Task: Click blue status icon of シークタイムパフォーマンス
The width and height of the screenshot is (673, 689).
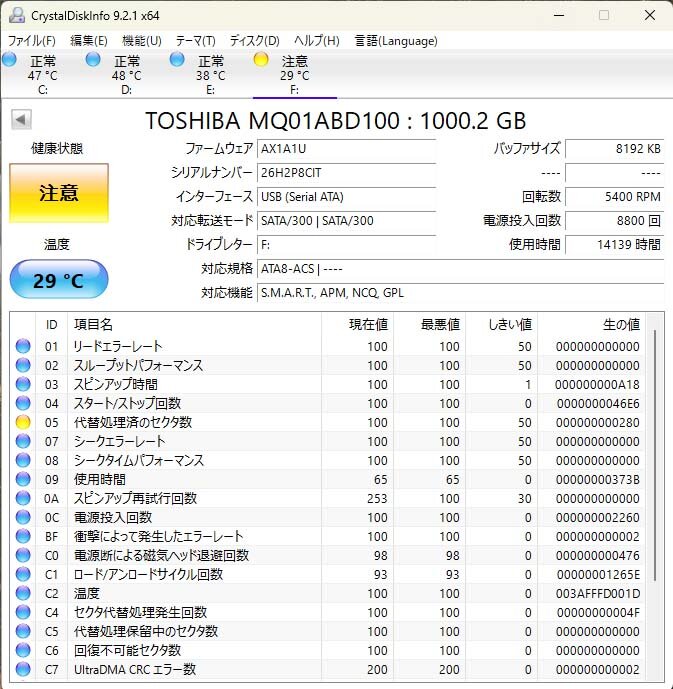Action: [x=23, y=460]
